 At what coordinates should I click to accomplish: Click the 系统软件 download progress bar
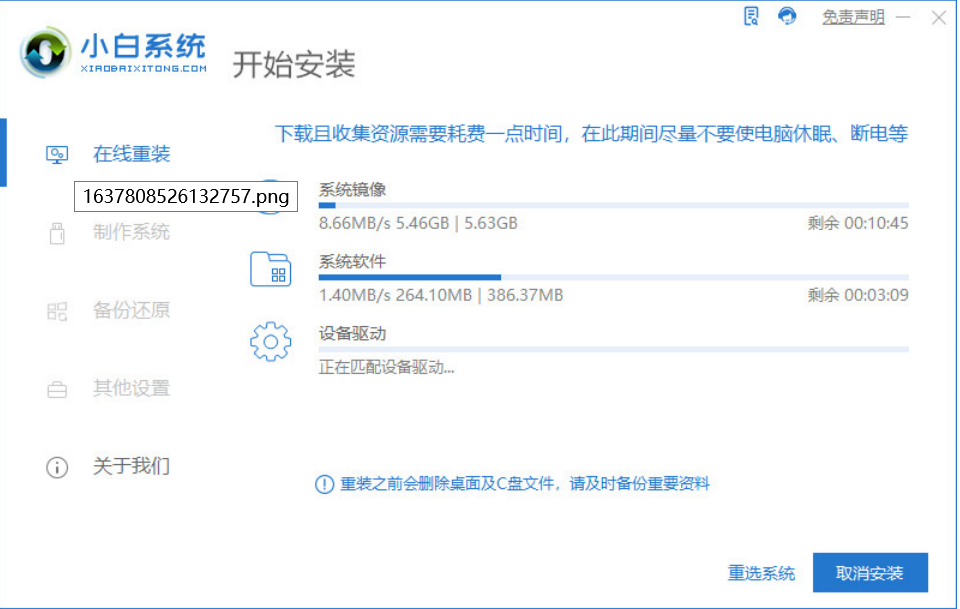(613, 278)
